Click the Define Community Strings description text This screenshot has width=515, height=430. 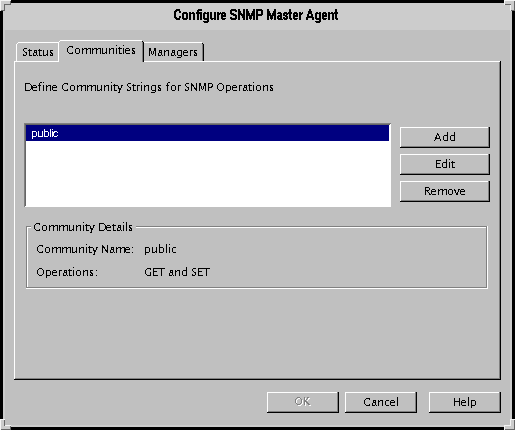pos(149,87)
